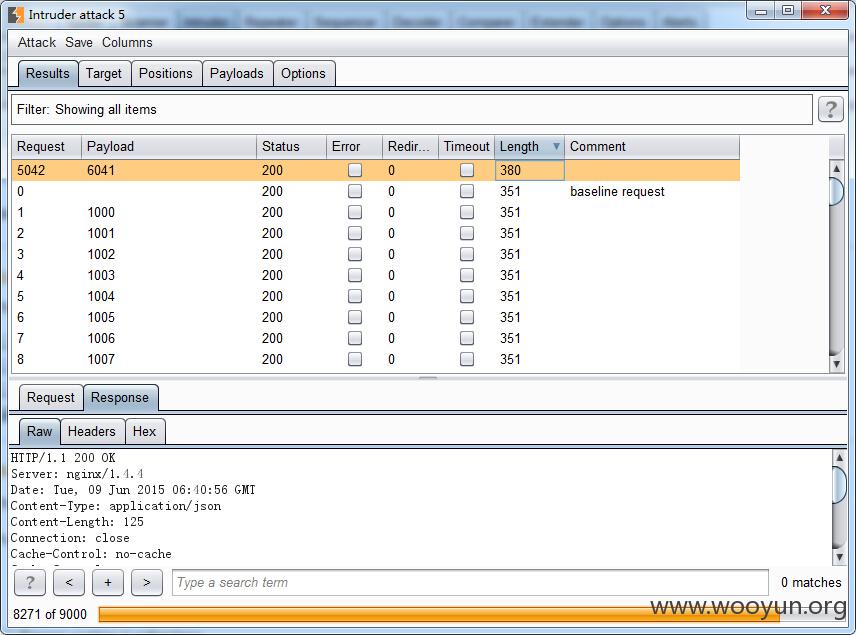The width and height of the screenshot is (856, 635).
Task: Click the plus search options button
Action: (108, 583)
